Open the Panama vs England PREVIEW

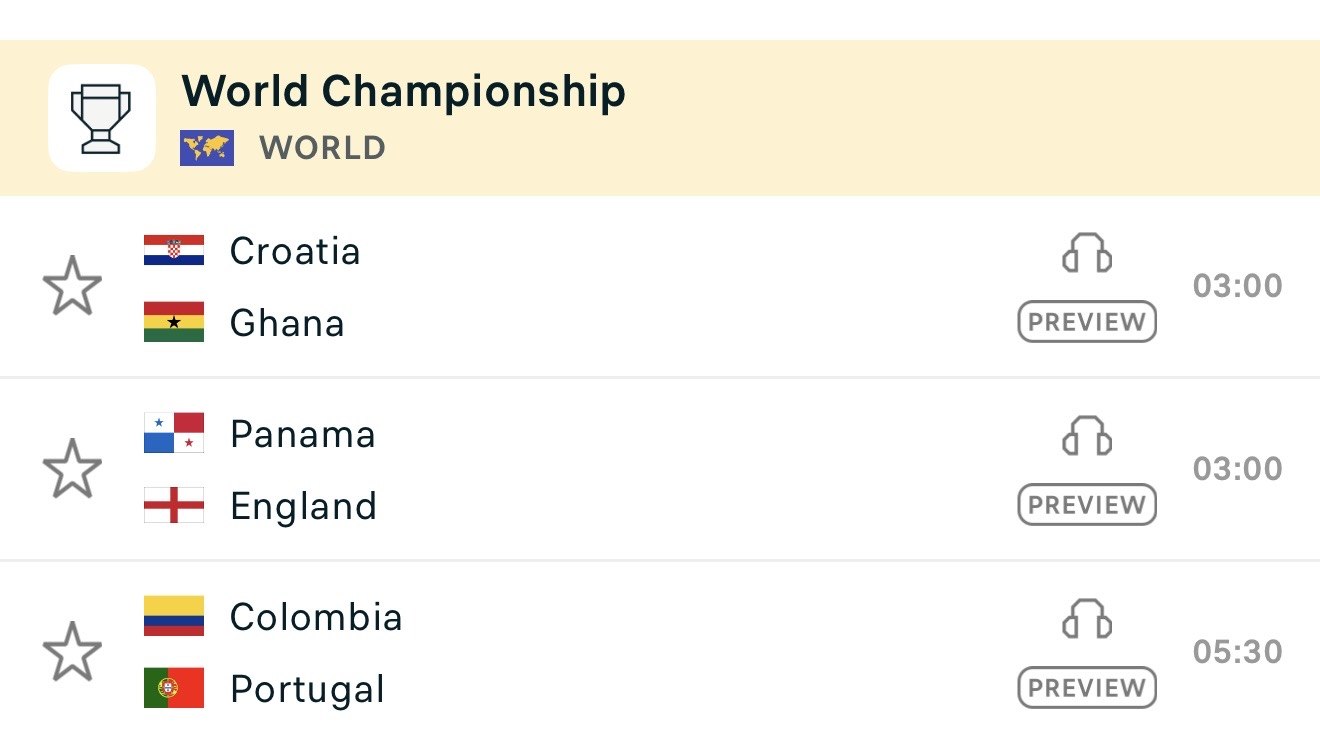1087,505
